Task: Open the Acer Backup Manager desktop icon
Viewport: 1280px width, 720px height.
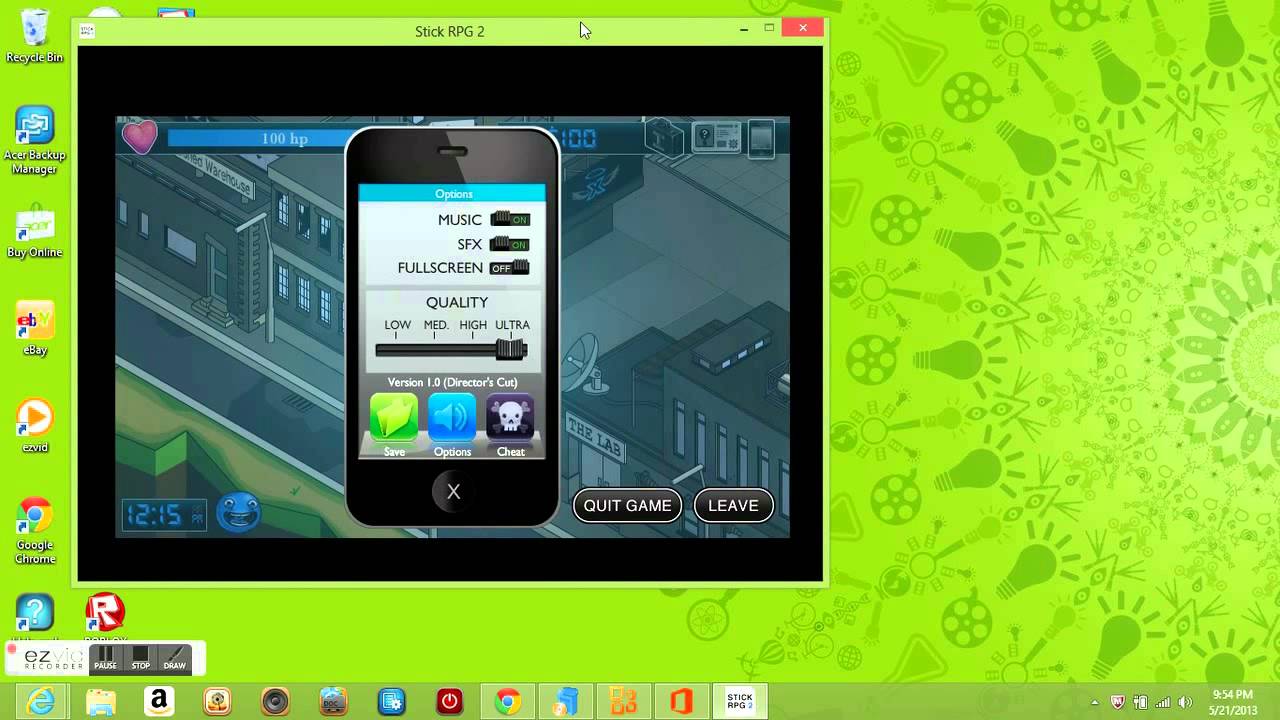Action: (35, 141)
